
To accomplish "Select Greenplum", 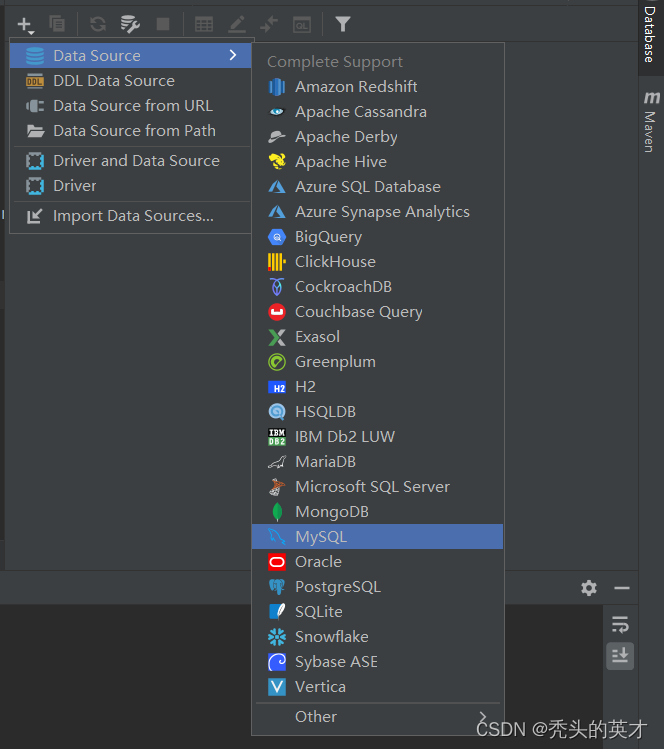I will click(x=377, y=362).
